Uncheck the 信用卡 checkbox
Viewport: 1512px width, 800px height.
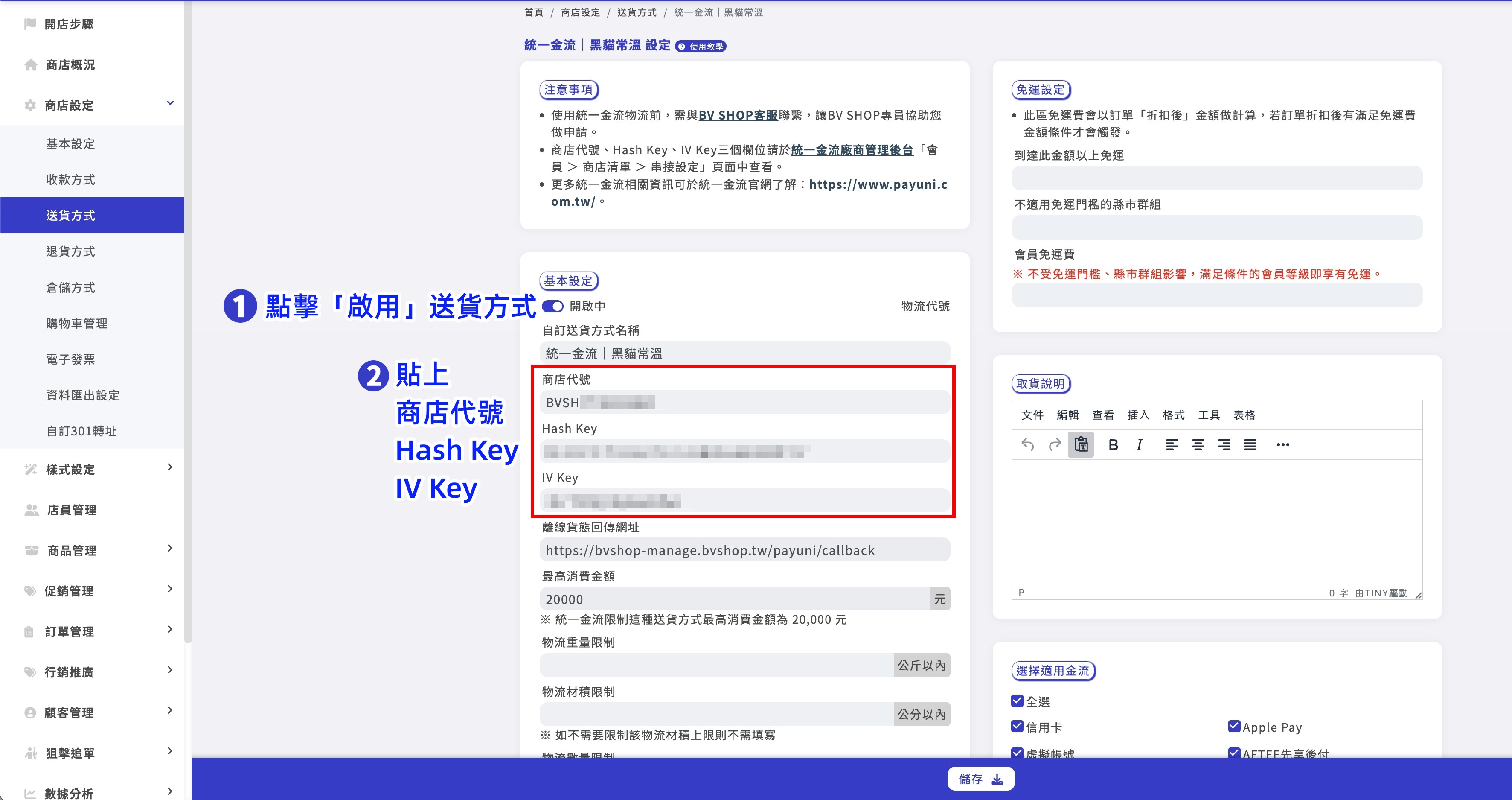pyautogui.click(x=1017, y=727)
